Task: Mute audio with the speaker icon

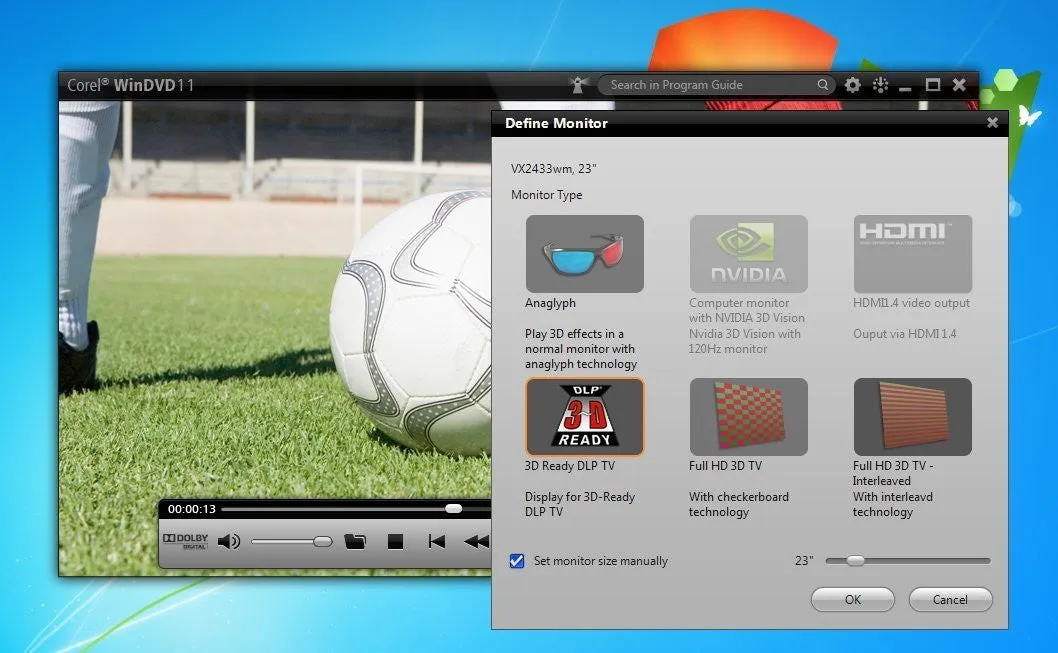Action: [x=229, y=541]
